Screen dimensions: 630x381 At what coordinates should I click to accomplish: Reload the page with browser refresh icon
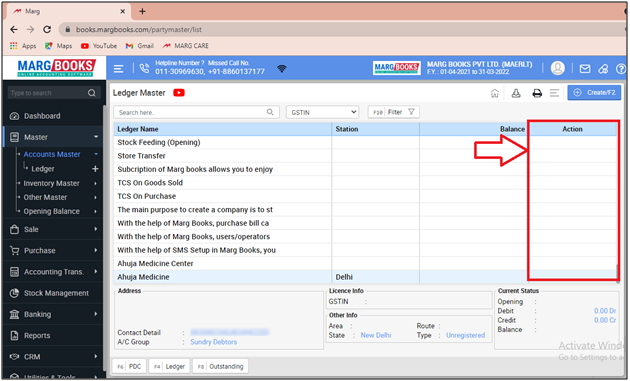[47, 29]
